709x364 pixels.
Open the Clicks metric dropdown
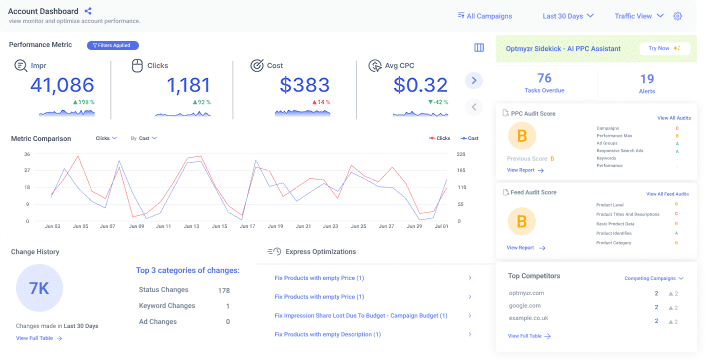[106, 138]
